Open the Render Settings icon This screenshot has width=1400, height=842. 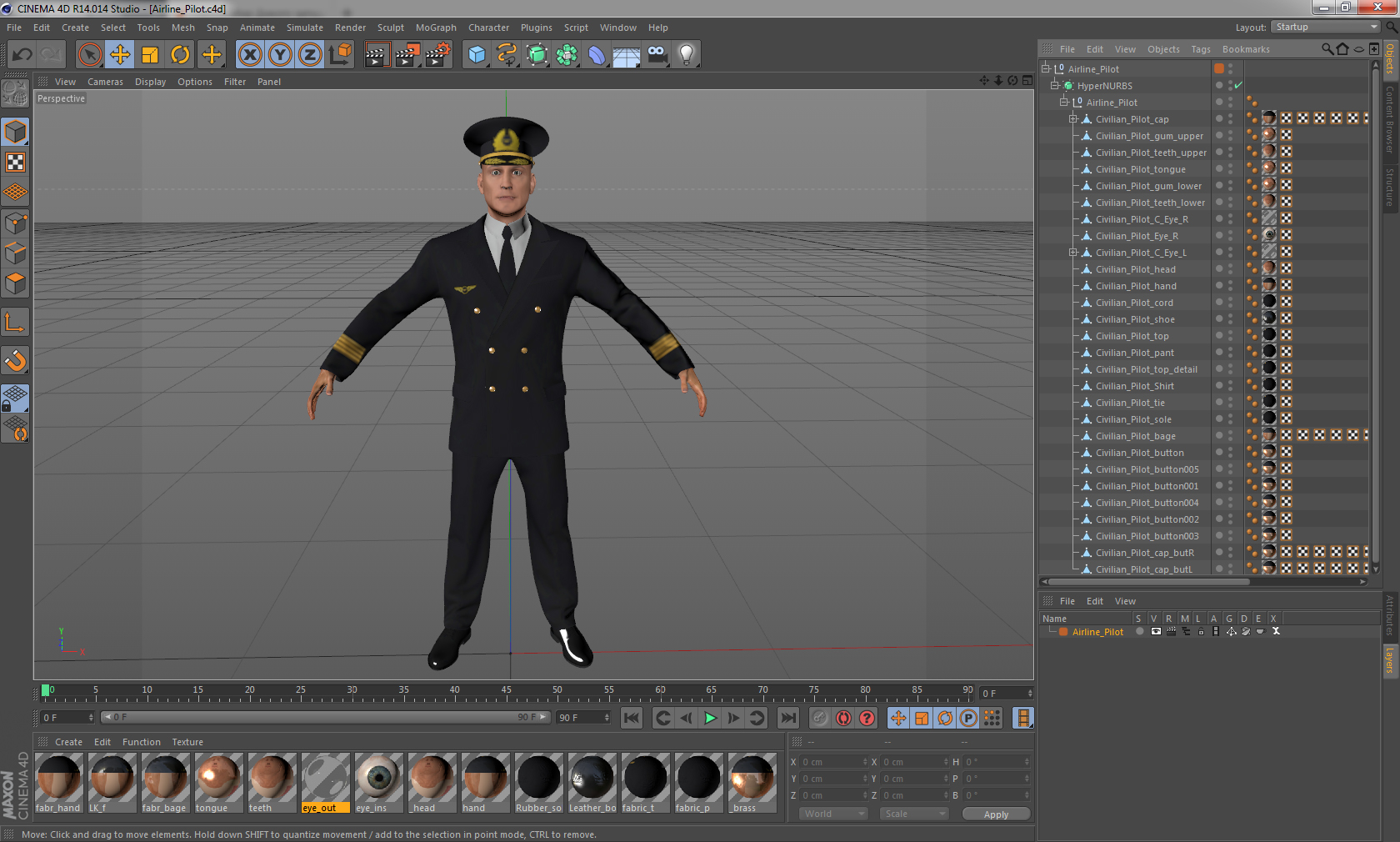(x=437, y=54)
